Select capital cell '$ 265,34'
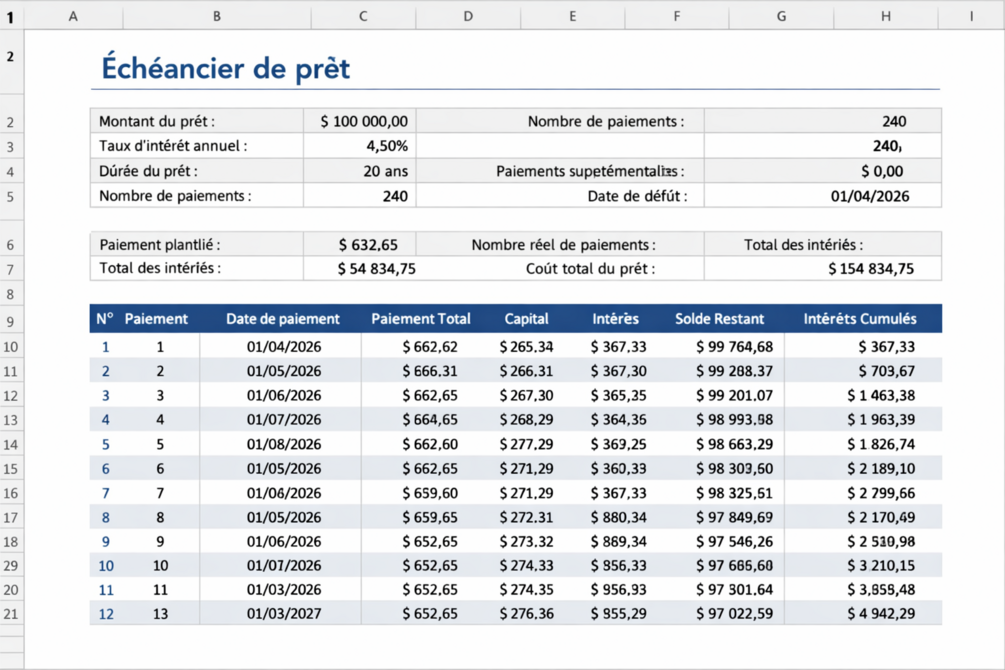The image size is (1005, 670). [x=526, y=347]
